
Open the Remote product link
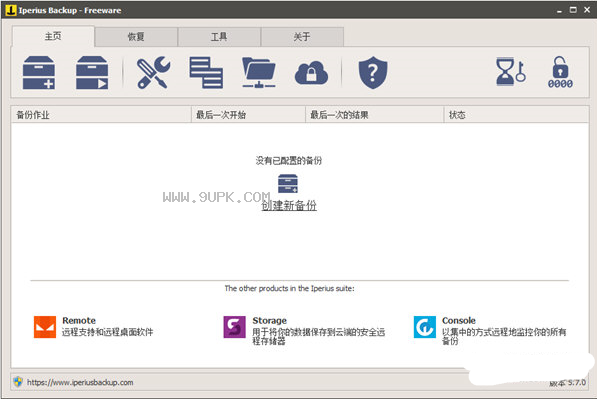[x=79, y=320]
